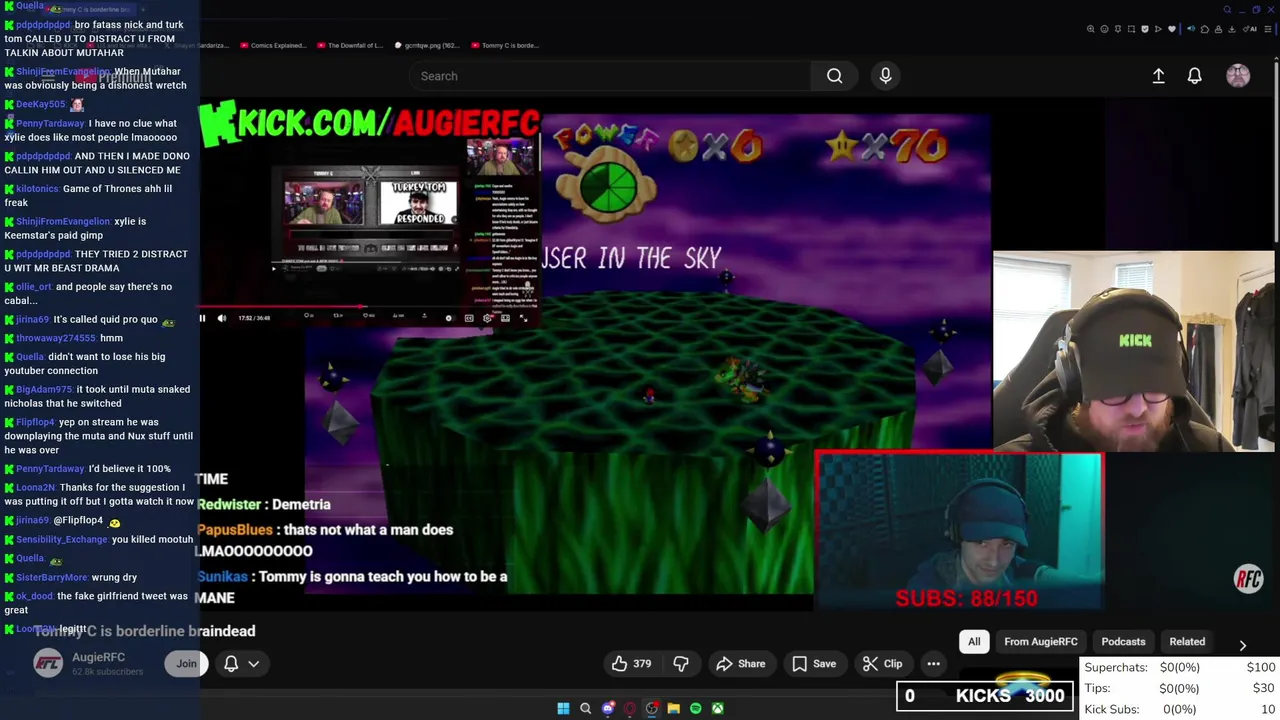
Task: Open the three-dot more actions menu
Action: coord(933,663)
